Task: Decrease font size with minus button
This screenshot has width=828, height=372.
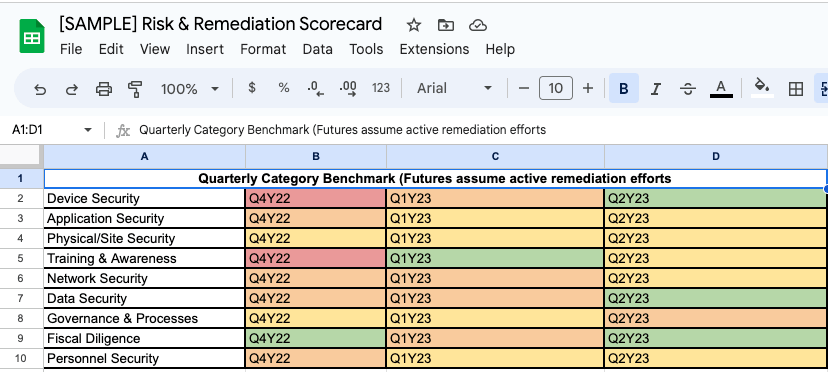Action: pyautogui.click(x=524, y=88)
